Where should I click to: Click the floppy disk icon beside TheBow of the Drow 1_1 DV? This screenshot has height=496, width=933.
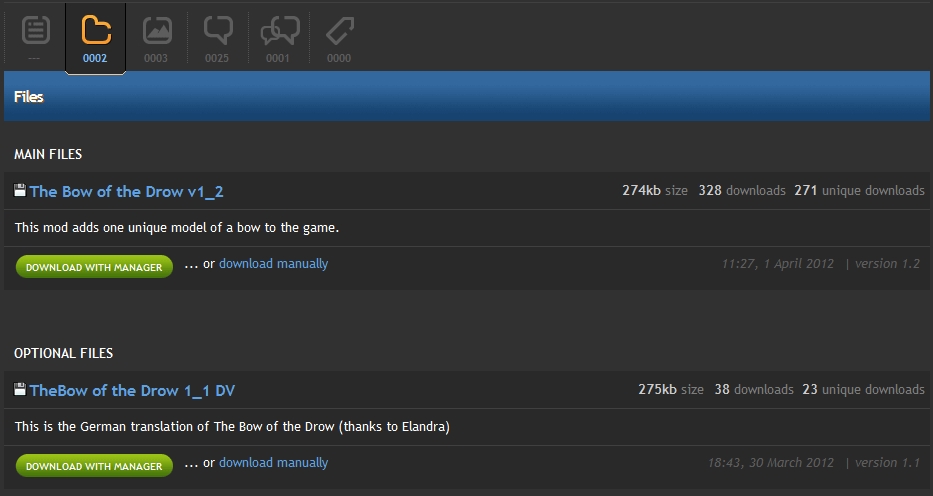point(20,389)
